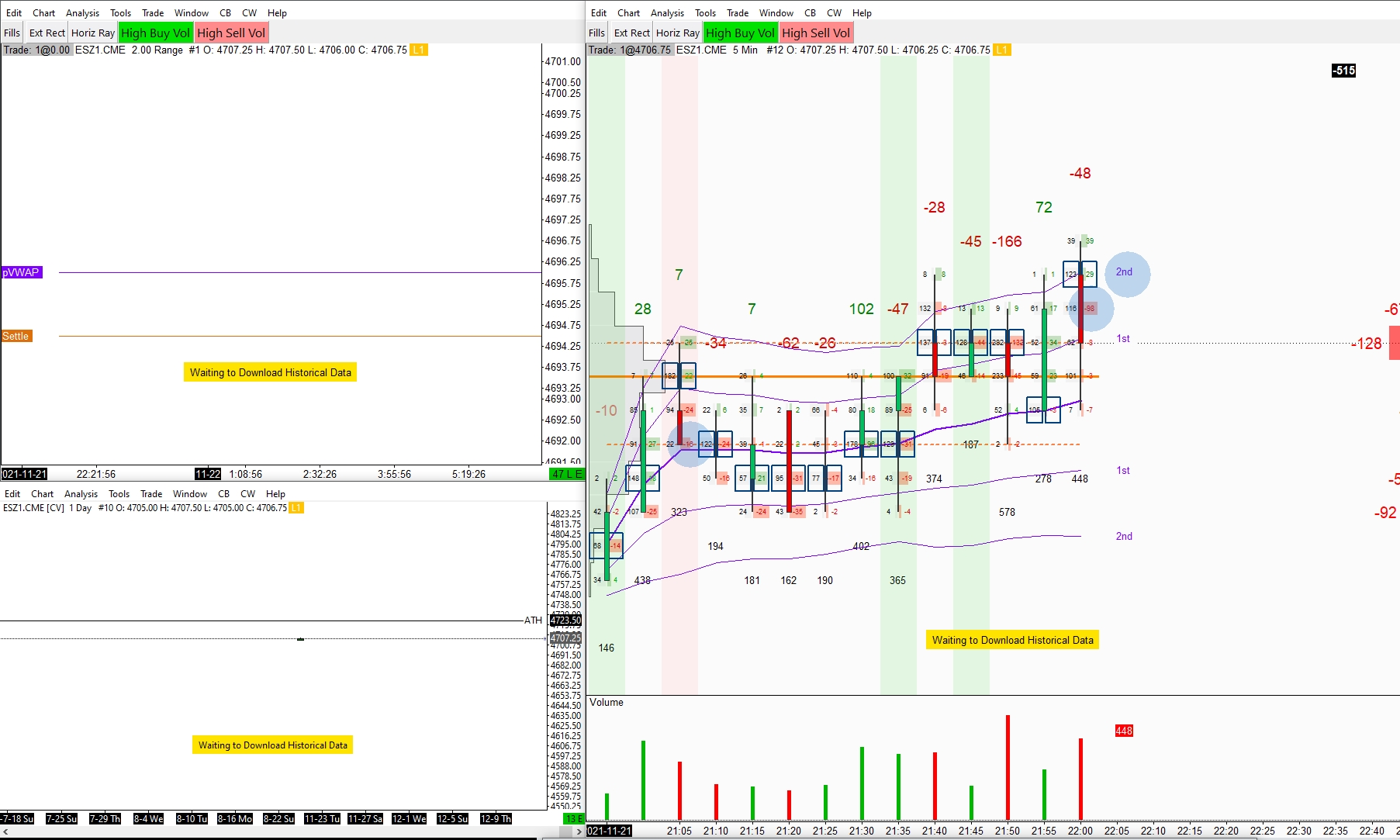This screenshot has width=1400, height=840.
Task: Toggle Fills button in right chart toolbar
Action: coord(596,33)
